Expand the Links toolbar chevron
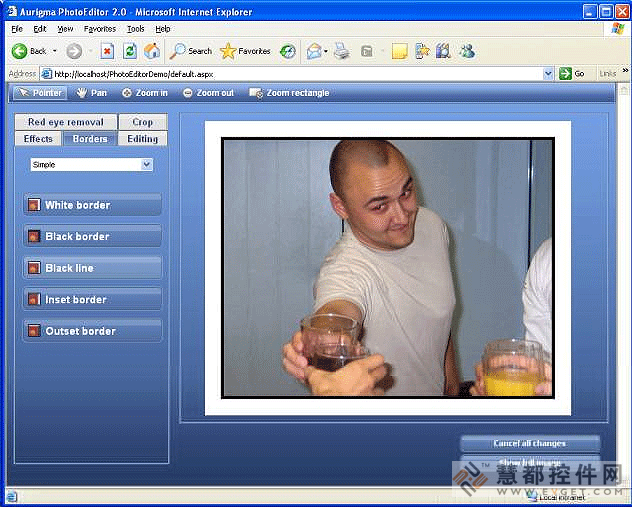Image resolution: width=632 pixels, height=507 pixels. (x=625, y=71)
